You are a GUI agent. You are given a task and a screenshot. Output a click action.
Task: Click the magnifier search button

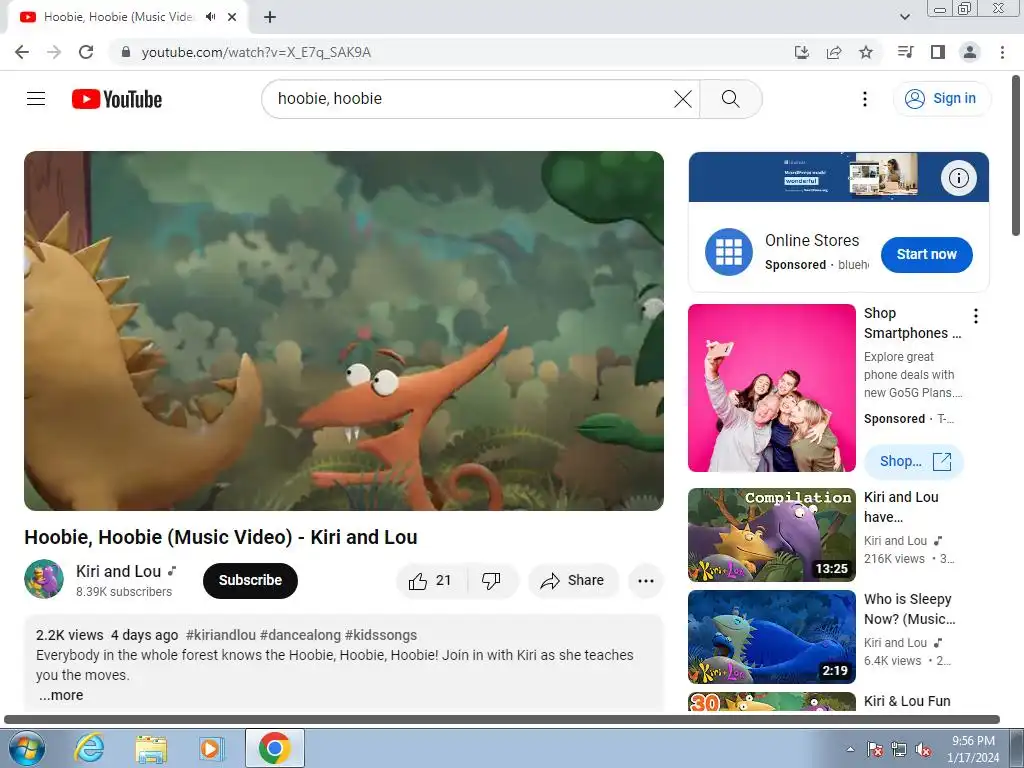pyautogui.click(x=730, y=99)
